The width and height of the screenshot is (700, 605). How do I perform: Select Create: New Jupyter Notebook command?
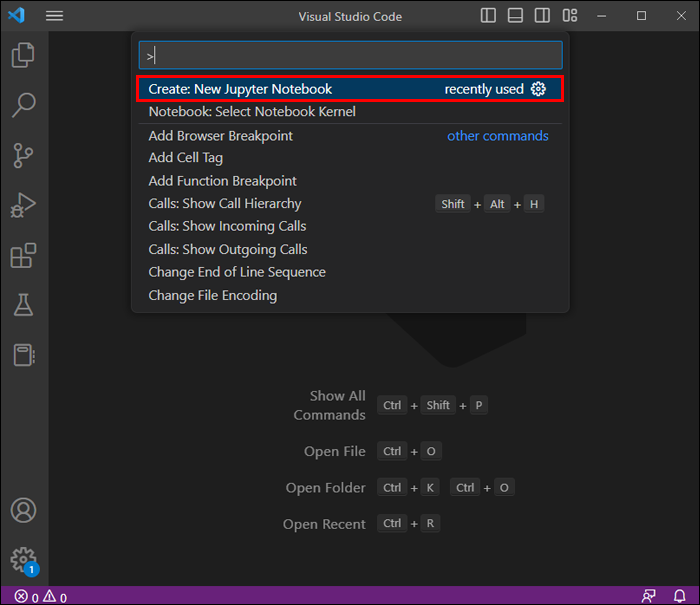click(350, 89)
